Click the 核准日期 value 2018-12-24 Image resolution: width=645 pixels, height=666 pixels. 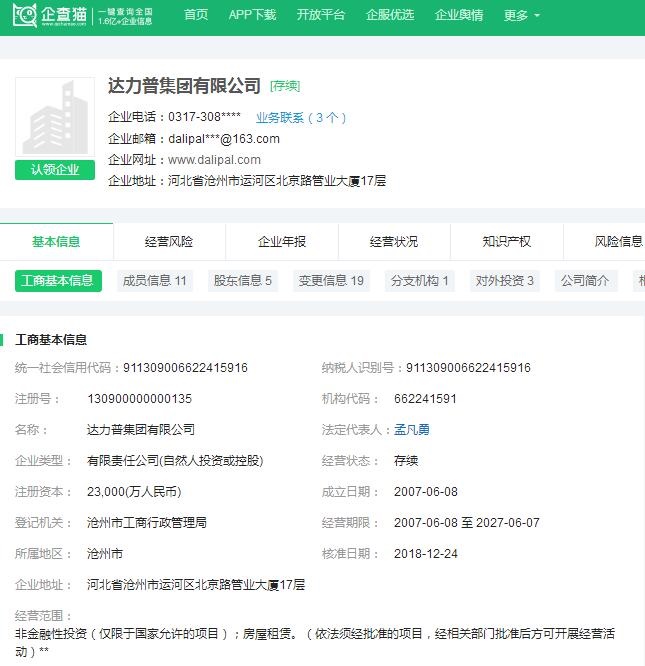[426, 554]
